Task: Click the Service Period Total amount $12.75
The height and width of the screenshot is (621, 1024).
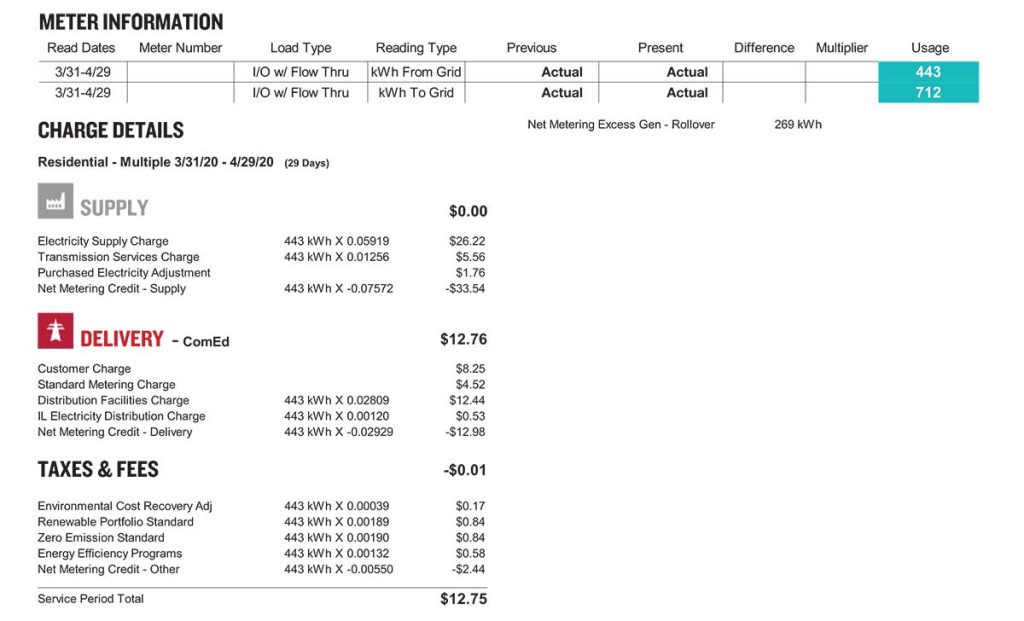Action: pyautogui.click(x=464, y=599)
